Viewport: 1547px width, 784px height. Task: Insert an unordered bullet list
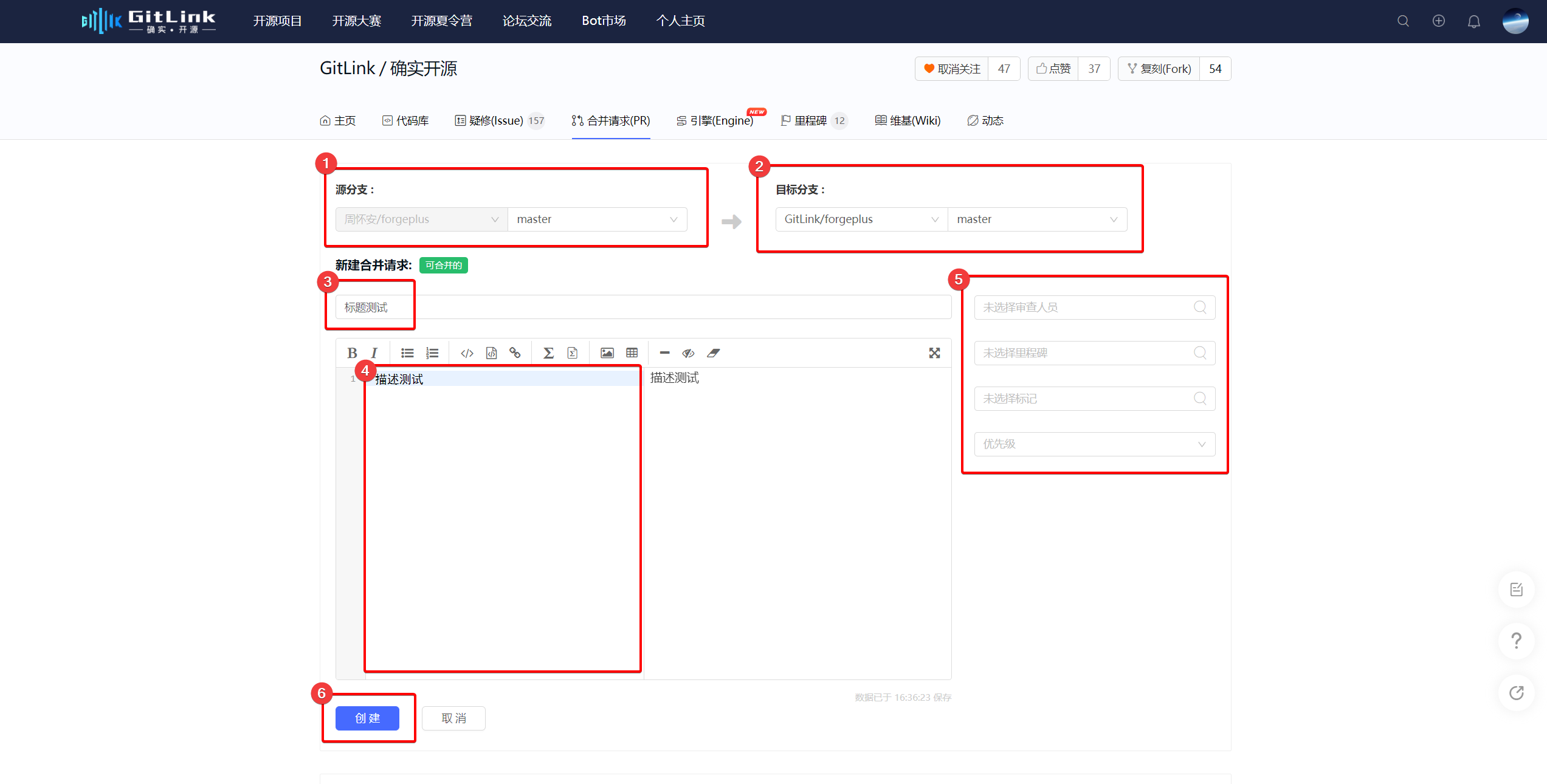(x=407, y=353)
